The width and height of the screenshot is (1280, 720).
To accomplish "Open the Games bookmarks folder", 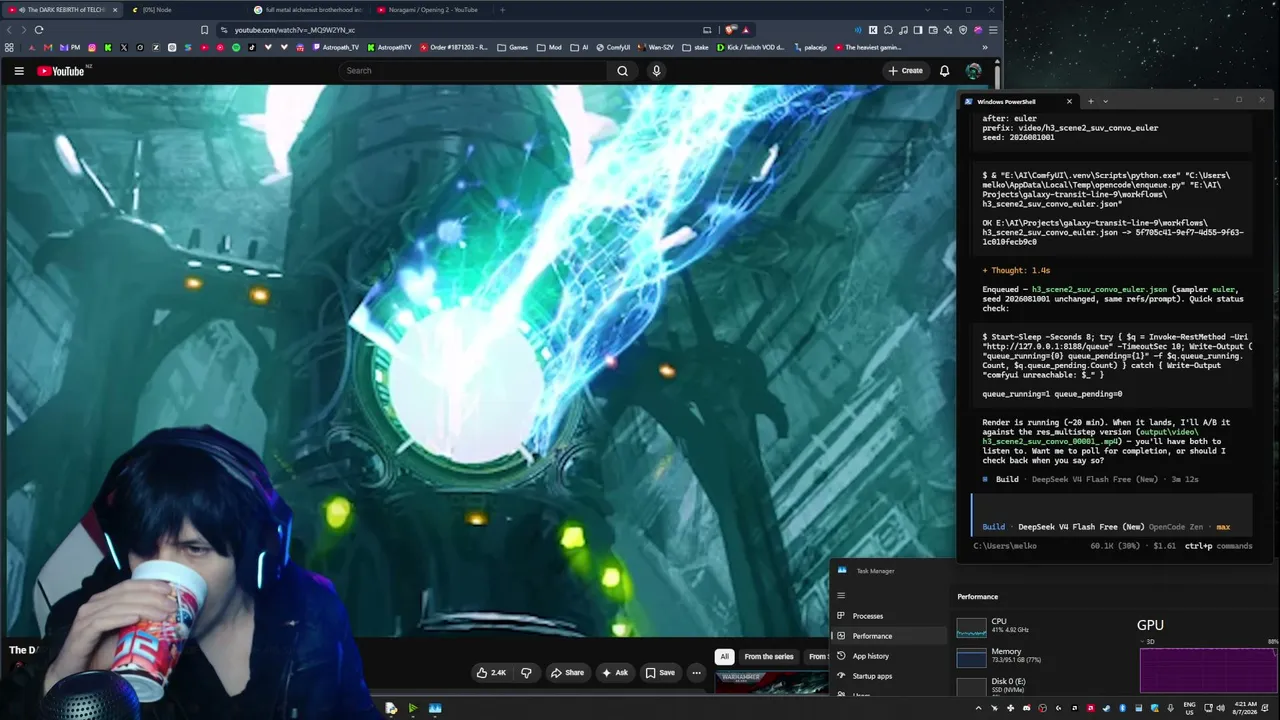I will tap(513, 47).
